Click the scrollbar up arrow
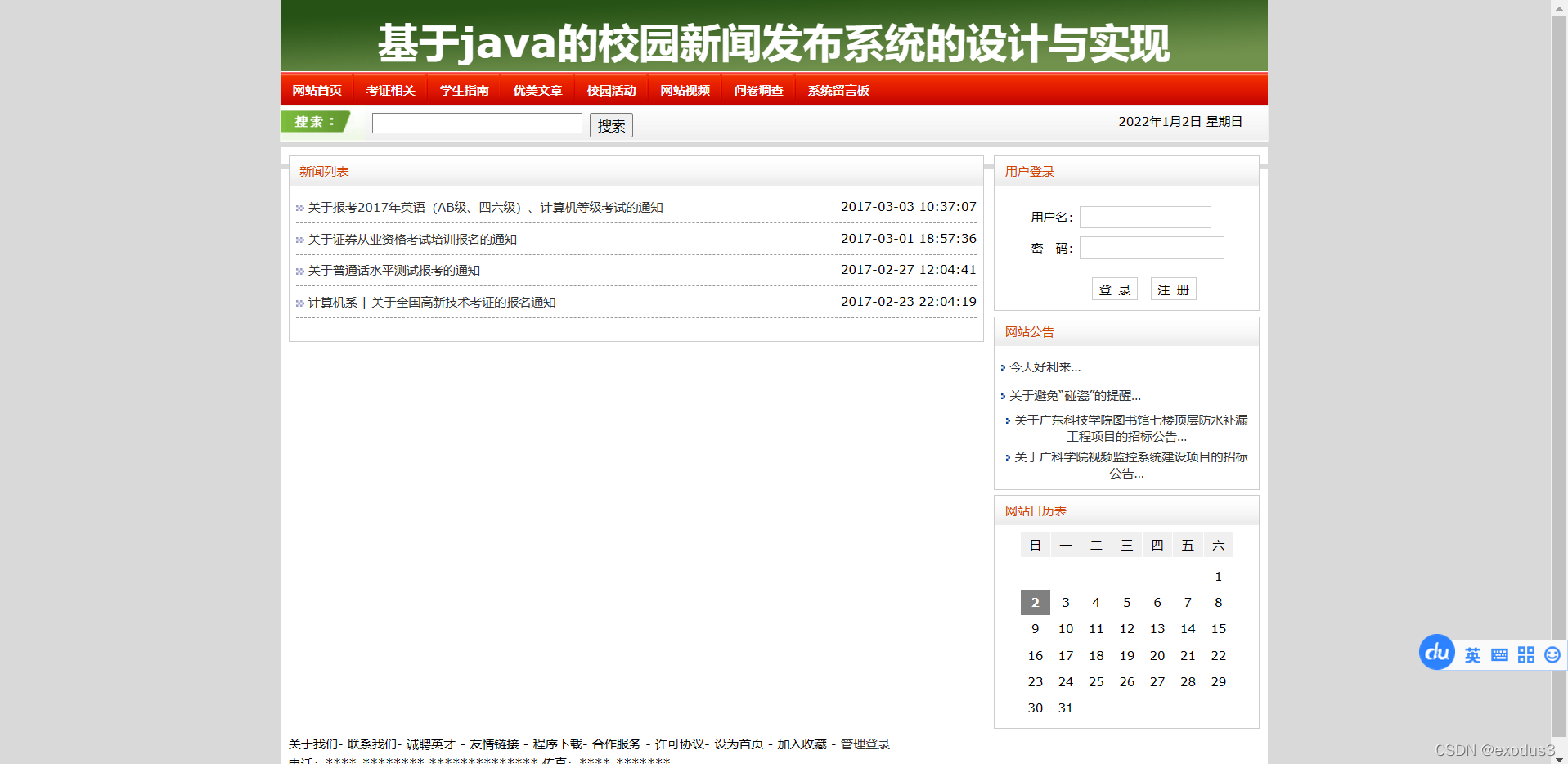Screen dimensions: 1568x764 point(1559,7)
